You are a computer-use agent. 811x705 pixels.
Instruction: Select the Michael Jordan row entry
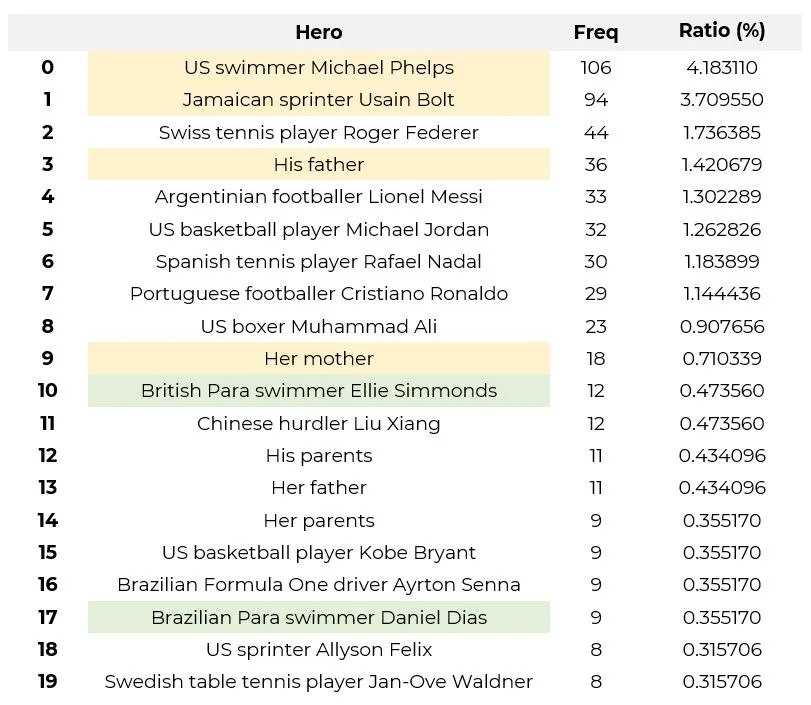tap(318, 229)
